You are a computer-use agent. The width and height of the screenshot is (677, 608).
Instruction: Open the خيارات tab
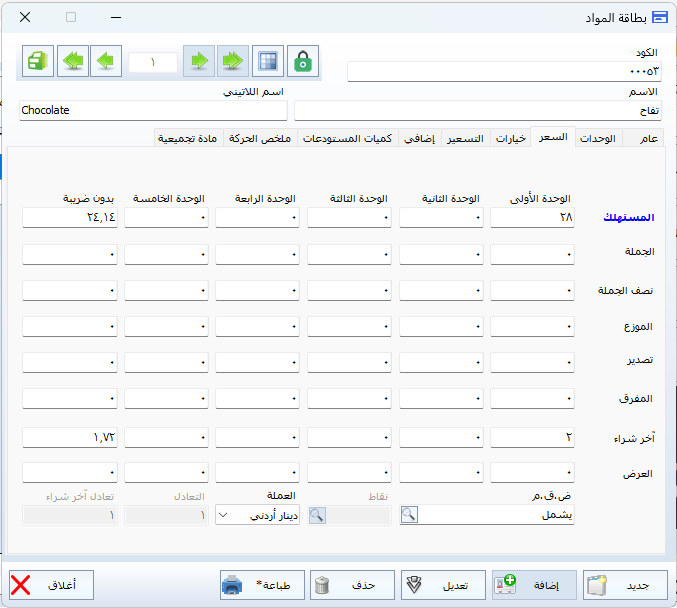tap(511, 138)
